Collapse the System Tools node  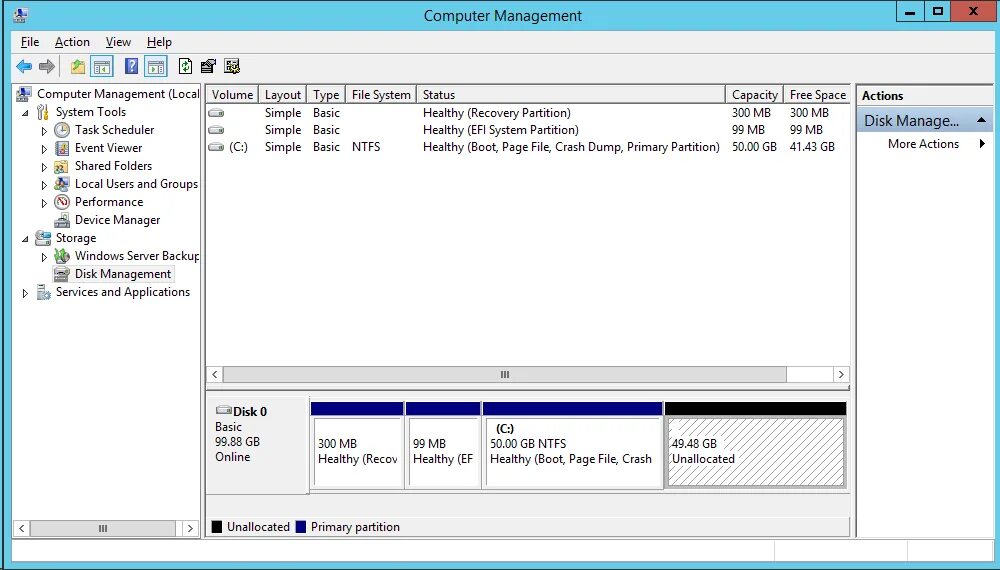click(x=26, y=113)
